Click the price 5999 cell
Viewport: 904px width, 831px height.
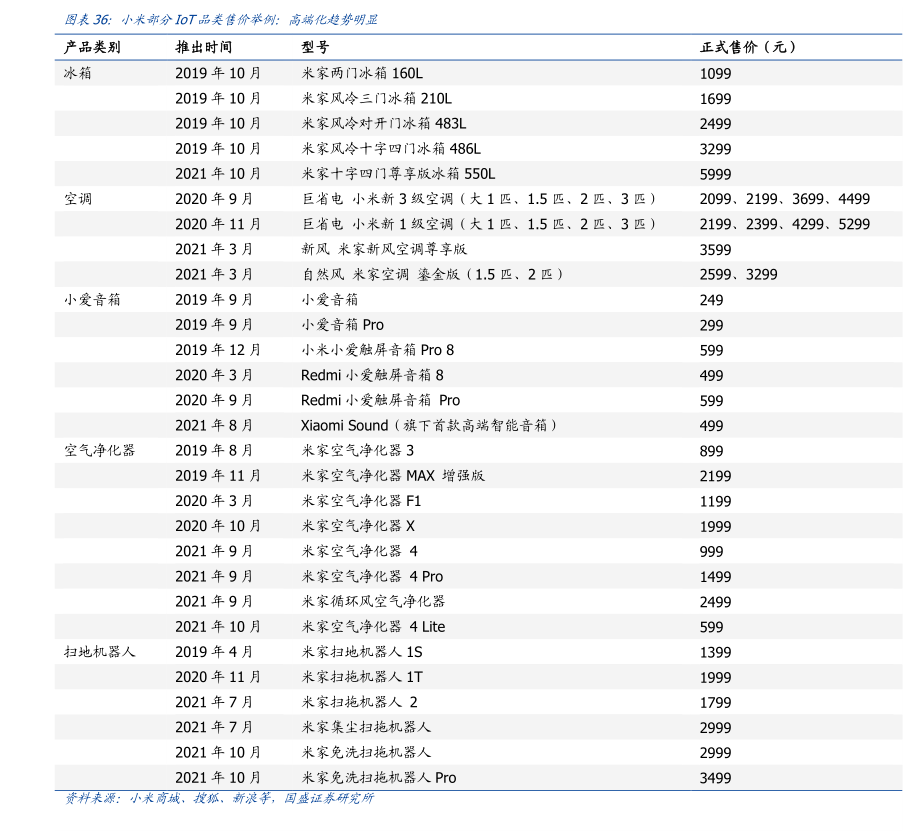715,174
